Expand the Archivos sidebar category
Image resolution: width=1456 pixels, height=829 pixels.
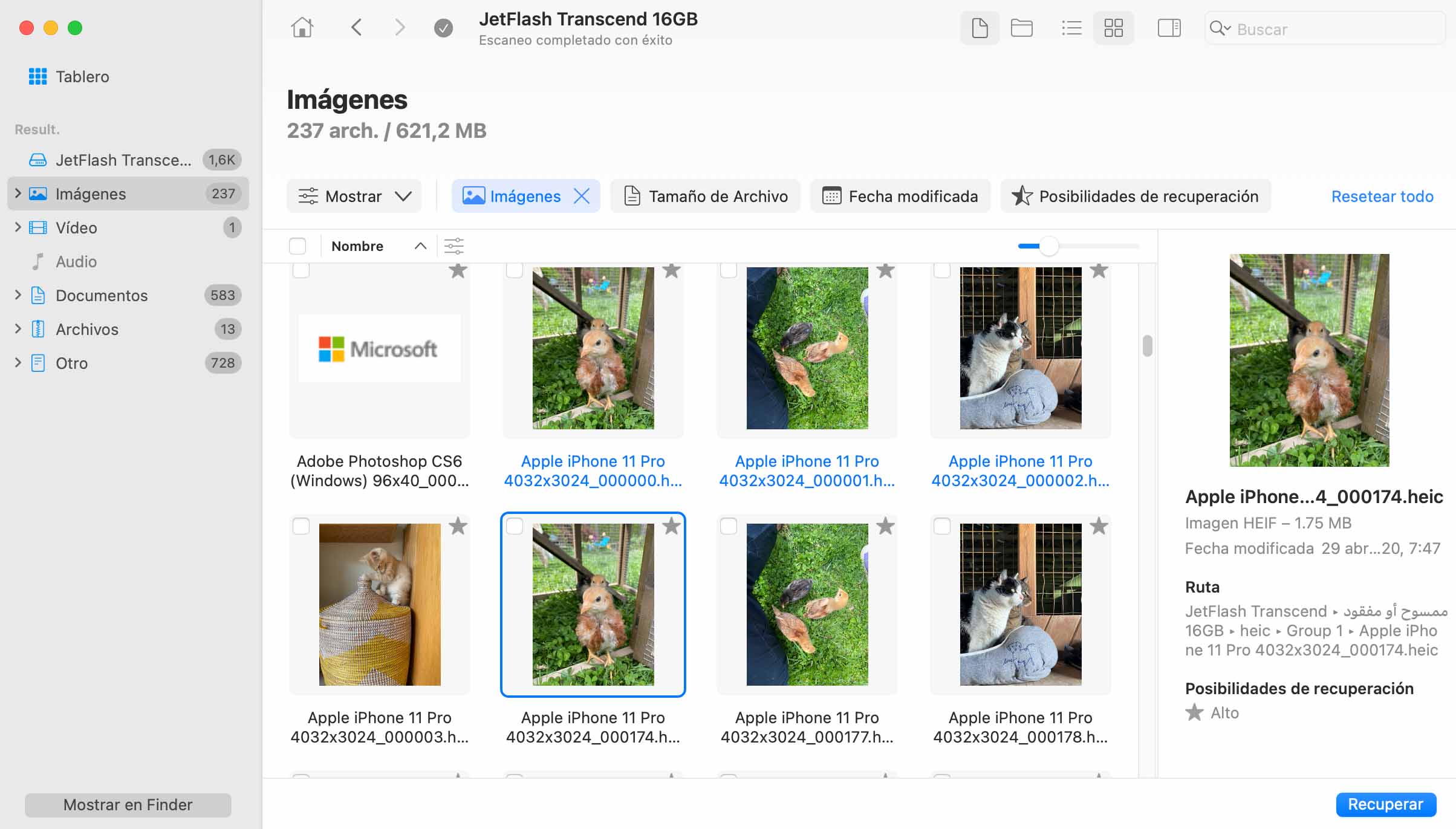18,329
